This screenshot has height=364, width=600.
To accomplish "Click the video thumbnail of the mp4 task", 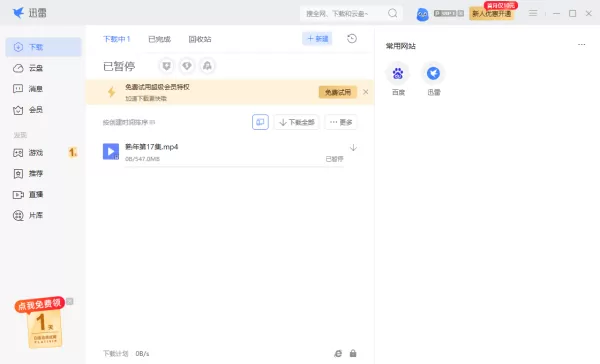I will pyautogui.click(x=111, y=151).
